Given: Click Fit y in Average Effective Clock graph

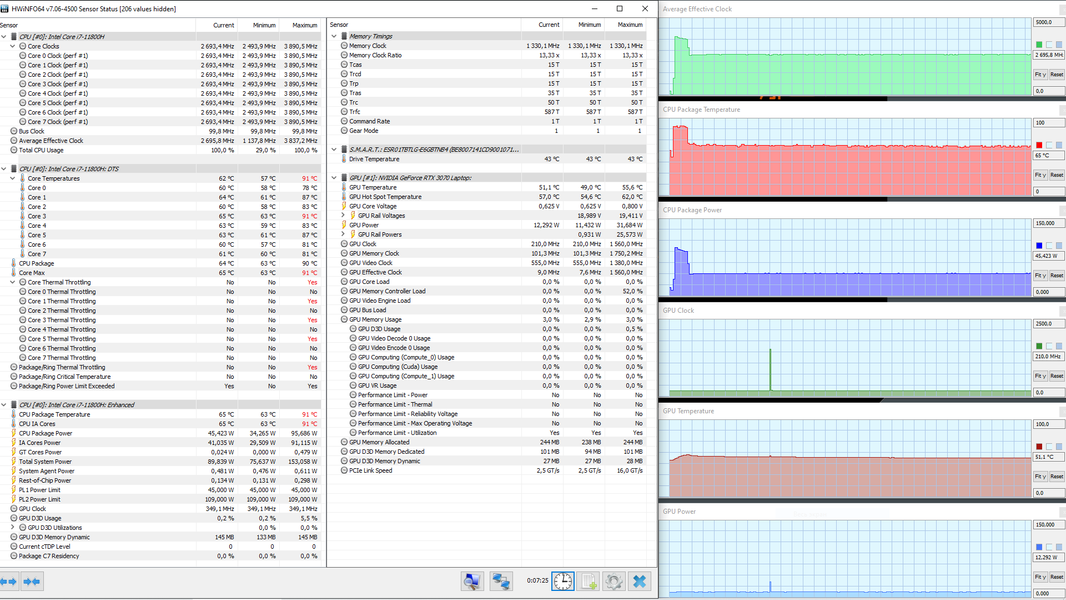Looking at the screenshot, I should (x=1039, y=74).
